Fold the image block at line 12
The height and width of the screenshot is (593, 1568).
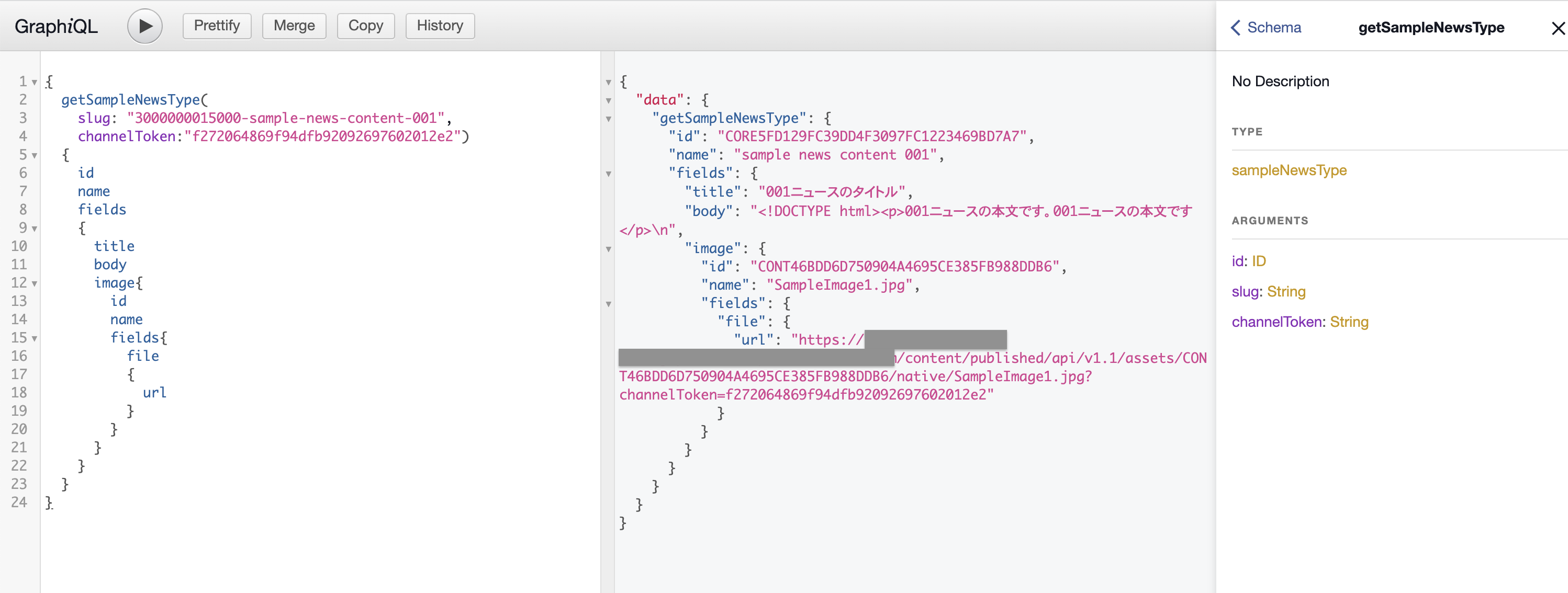[35, 283]
